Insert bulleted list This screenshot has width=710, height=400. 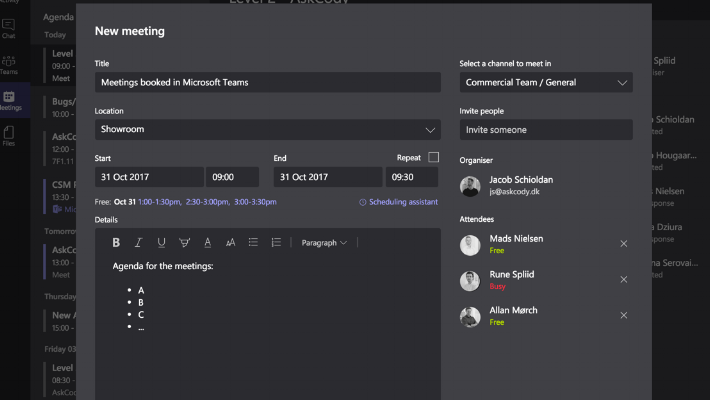(x=253, y=243)
